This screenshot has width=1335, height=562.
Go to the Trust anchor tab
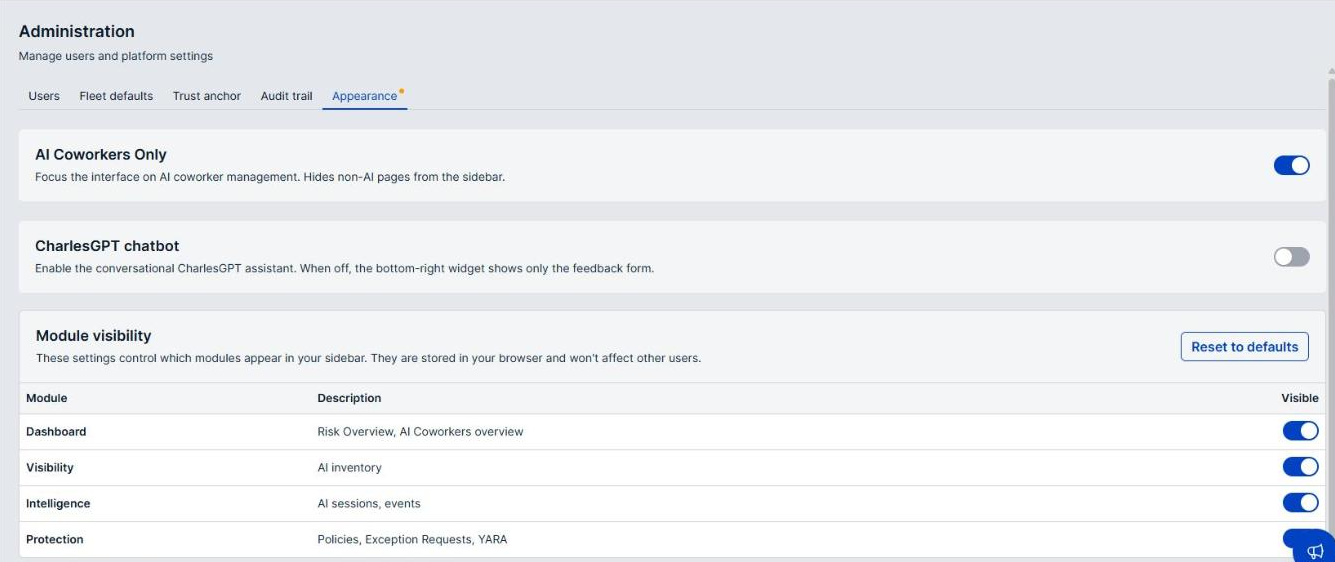[x=207, y=96]
